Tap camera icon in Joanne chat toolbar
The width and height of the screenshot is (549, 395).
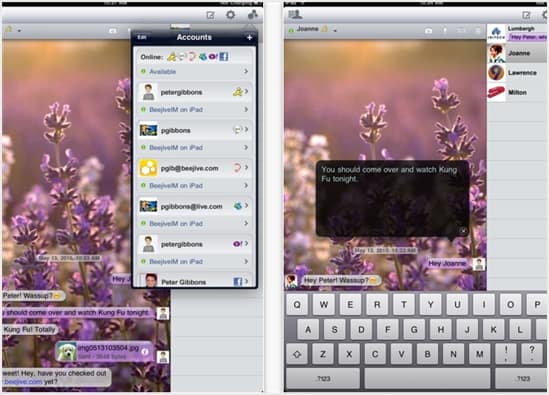click(428, 31)
